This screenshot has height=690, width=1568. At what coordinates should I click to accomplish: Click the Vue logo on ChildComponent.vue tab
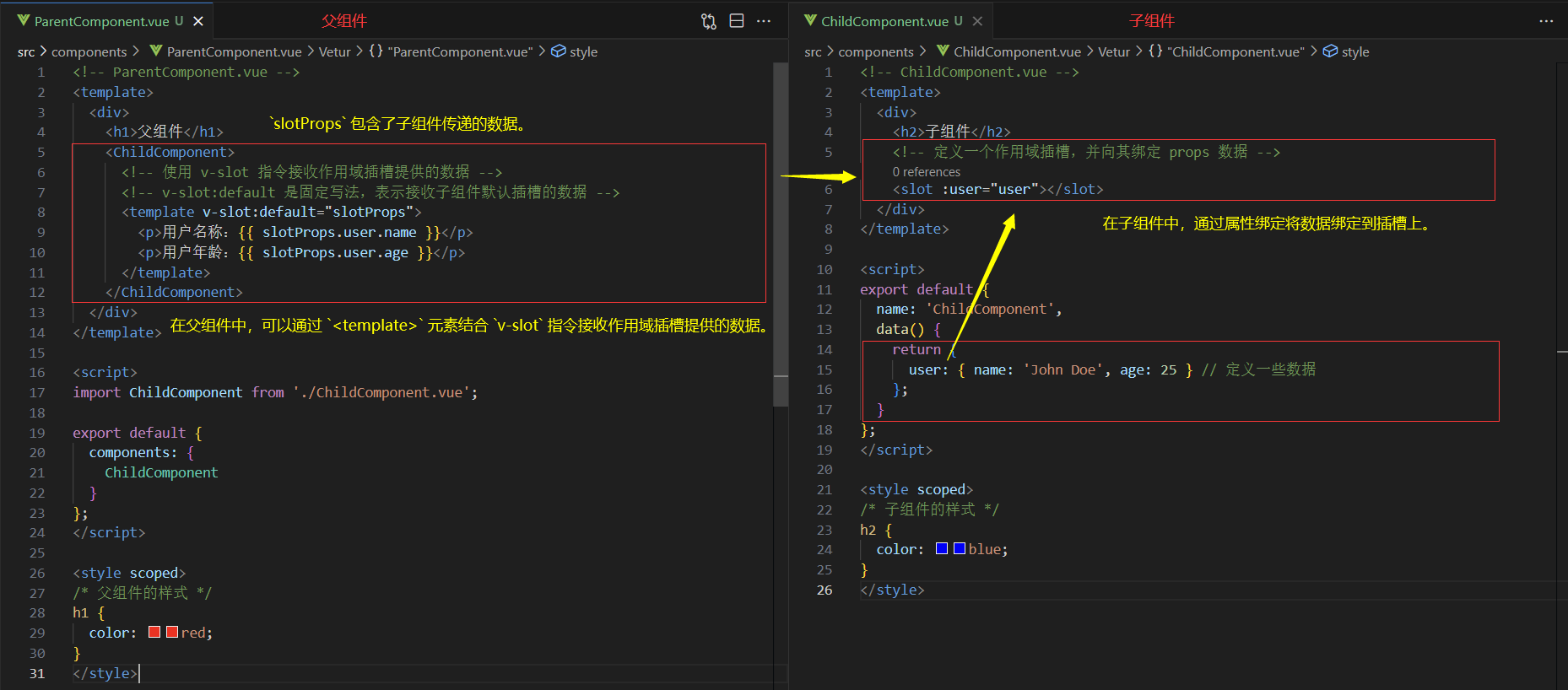pyautogui.click(x=810, y=20)
